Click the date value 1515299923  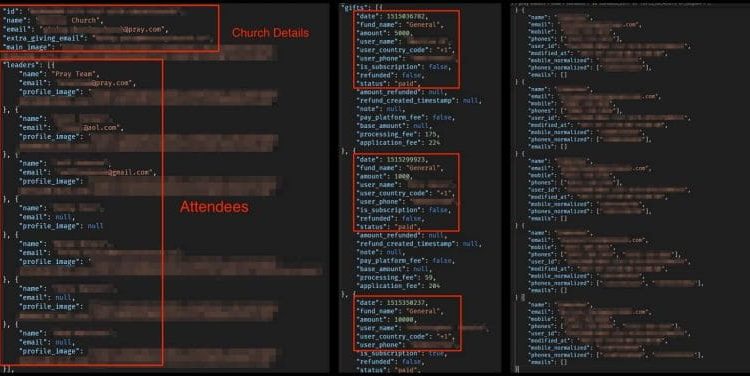(x=406, y=159)
